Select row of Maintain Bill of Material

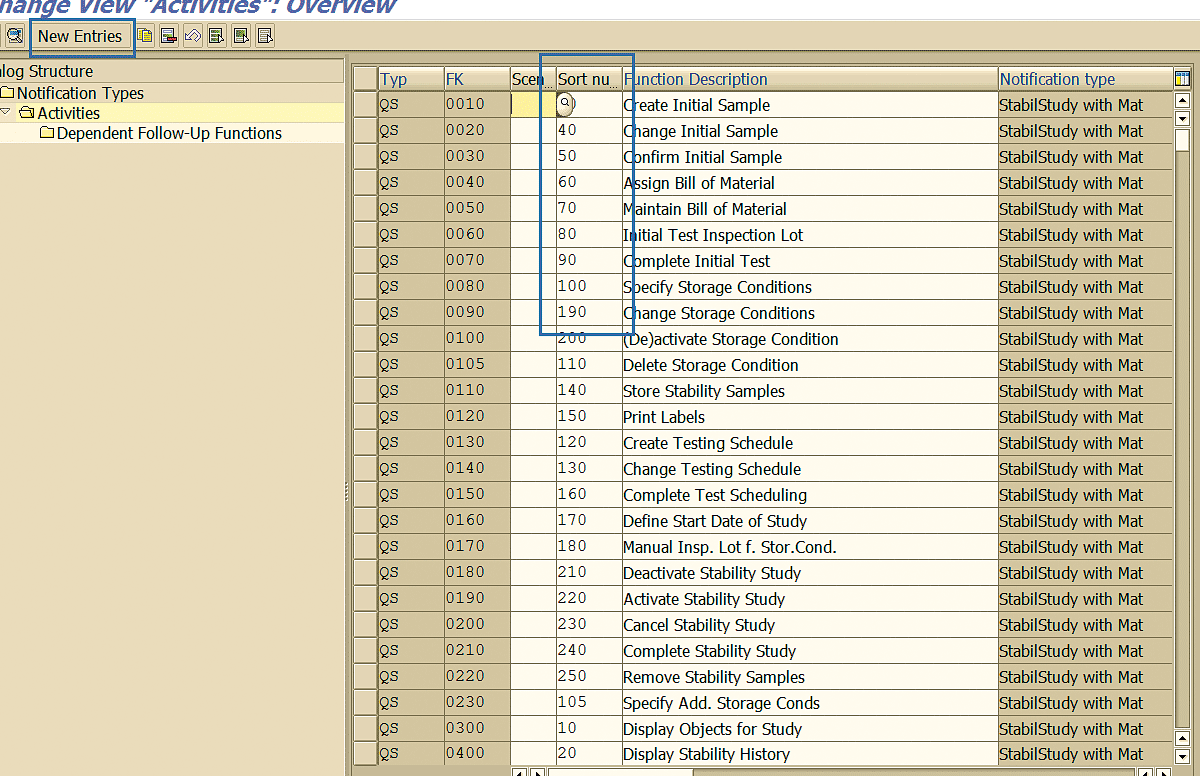point(365,209)
